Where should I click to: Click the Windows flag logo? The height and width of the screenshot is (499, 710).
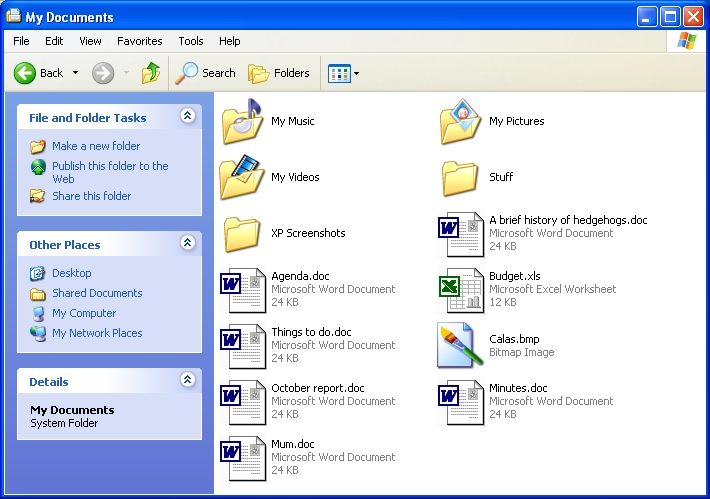point(687,41)
